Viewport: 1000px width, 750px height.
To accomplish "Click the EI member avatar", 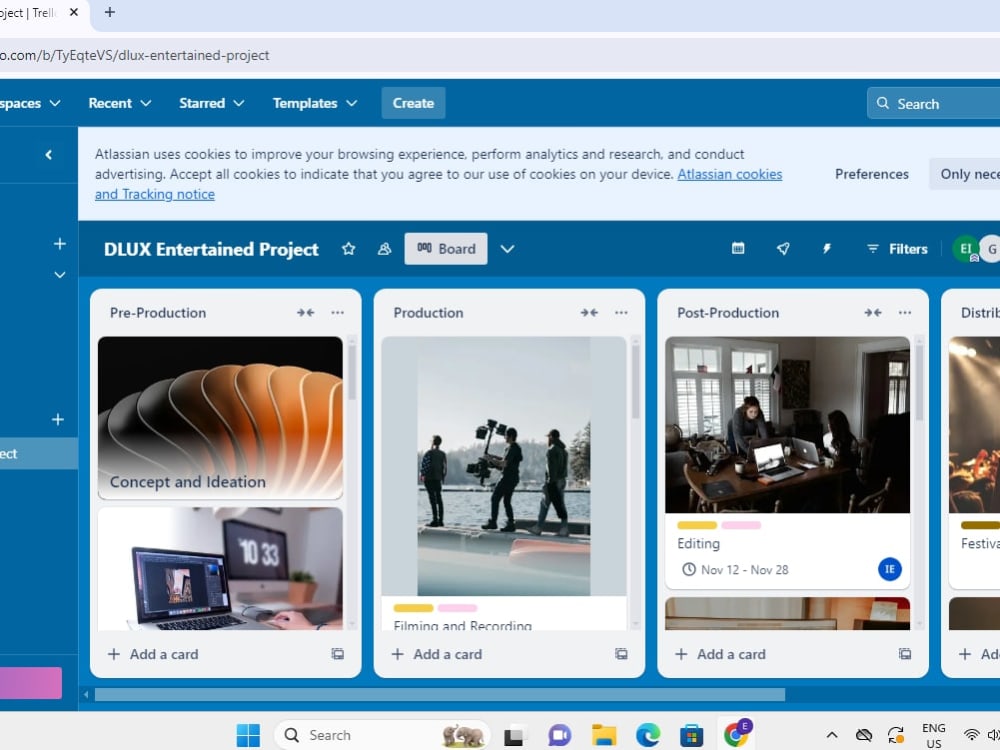I will (x=966, y=249).
